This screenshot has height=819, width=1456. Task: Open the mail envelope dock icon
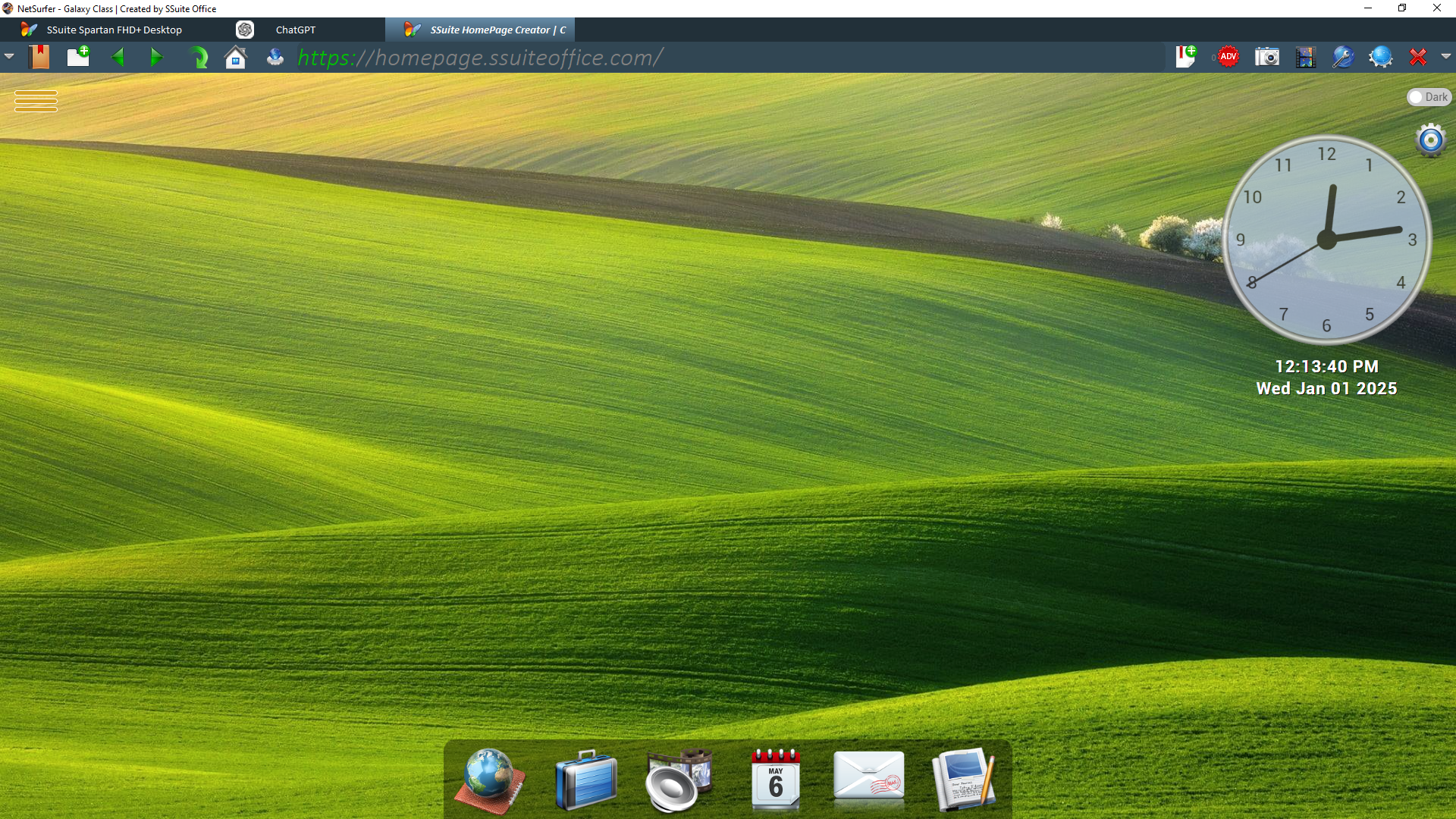point(869,777)
